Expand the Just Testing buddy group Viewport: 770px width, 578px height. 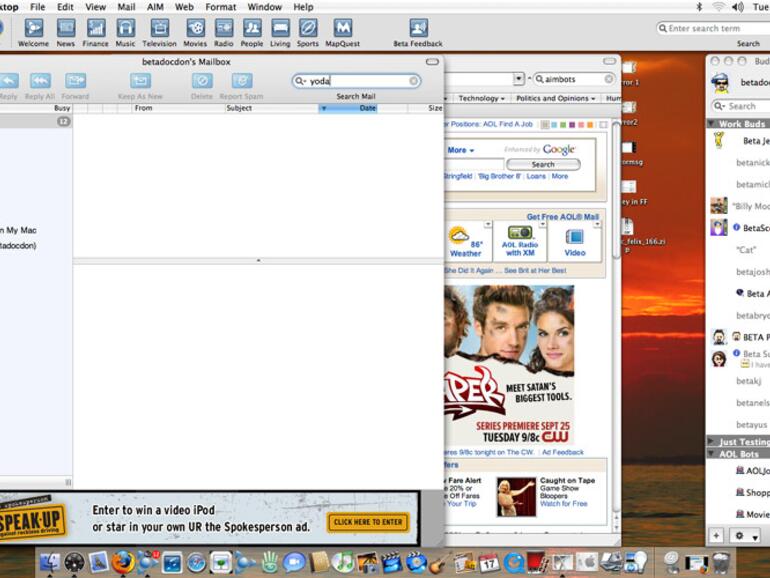[711, 441]
